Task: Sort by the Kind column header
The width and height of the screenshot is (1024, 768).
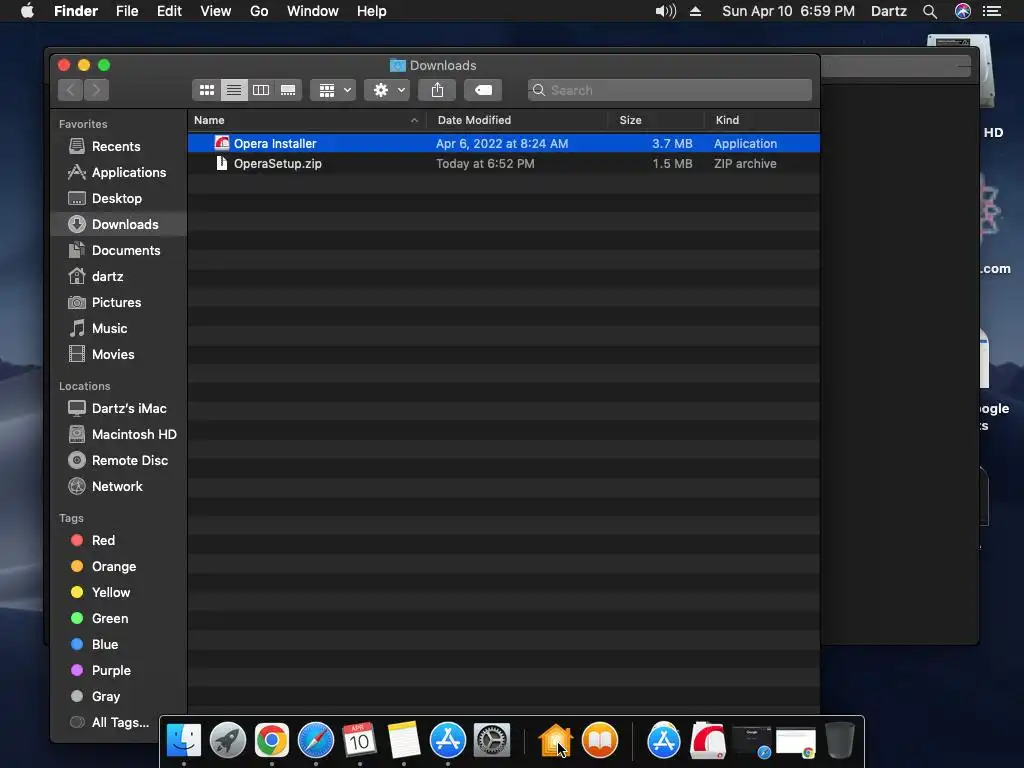Action: (x=762, y=120)
